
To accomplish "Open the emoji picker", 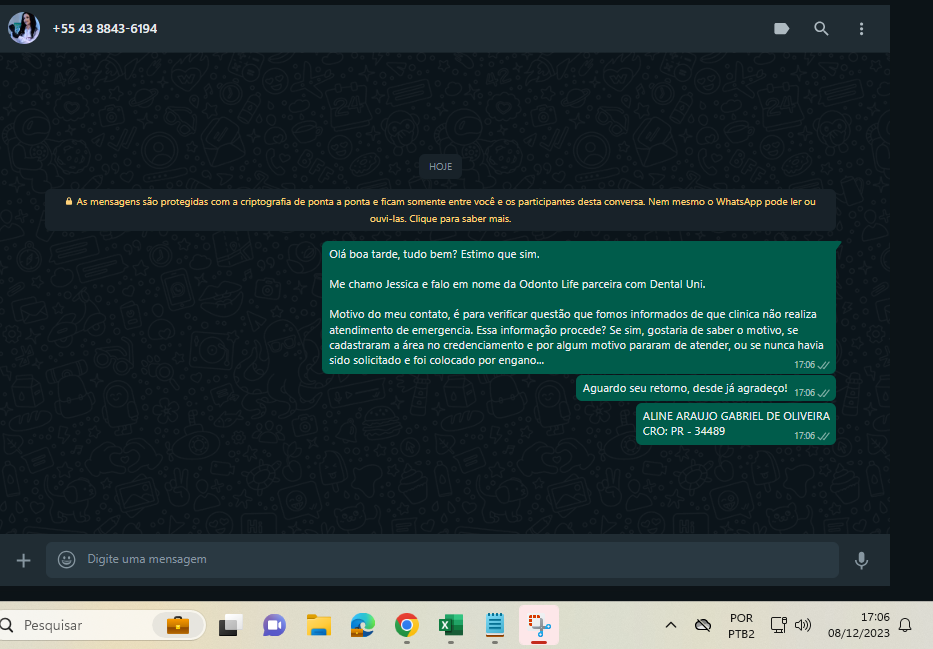I will tap(67, 559).
